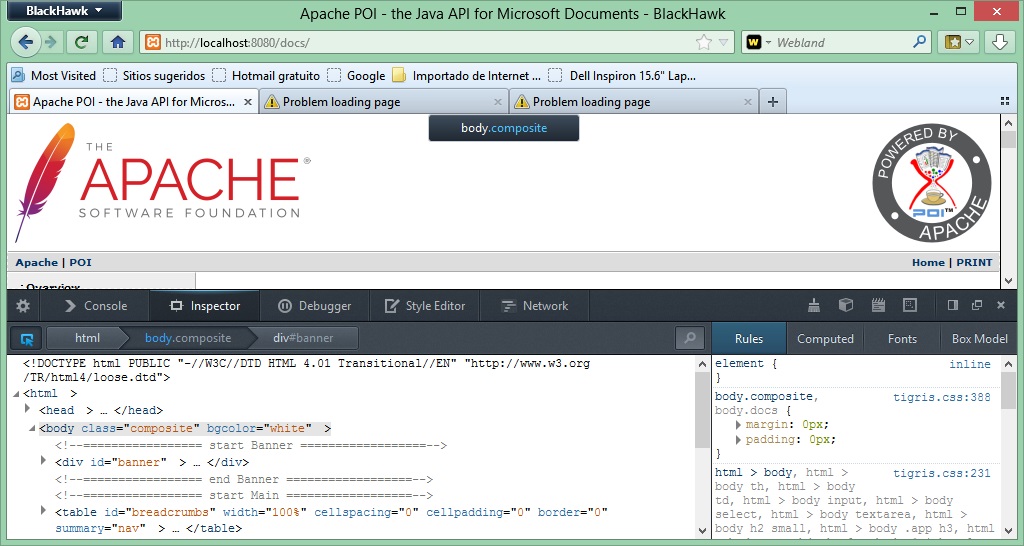Show the Box Model sidebar tab

pyautogui.click(x=979, y=339)
